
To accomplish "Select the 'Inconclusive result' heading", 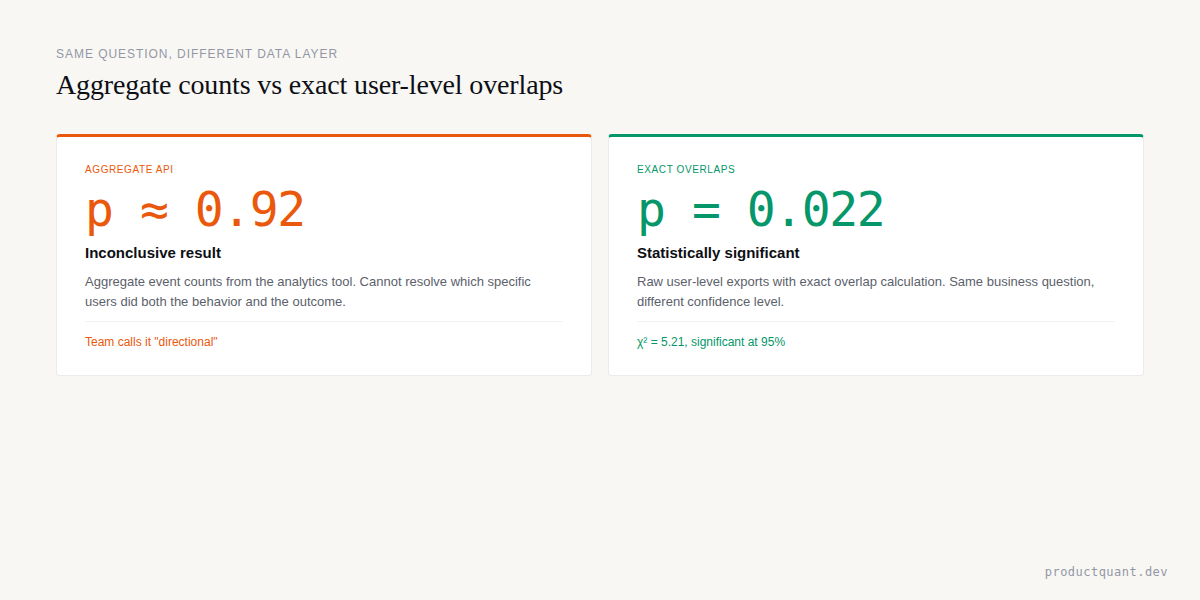I will 153,253.
